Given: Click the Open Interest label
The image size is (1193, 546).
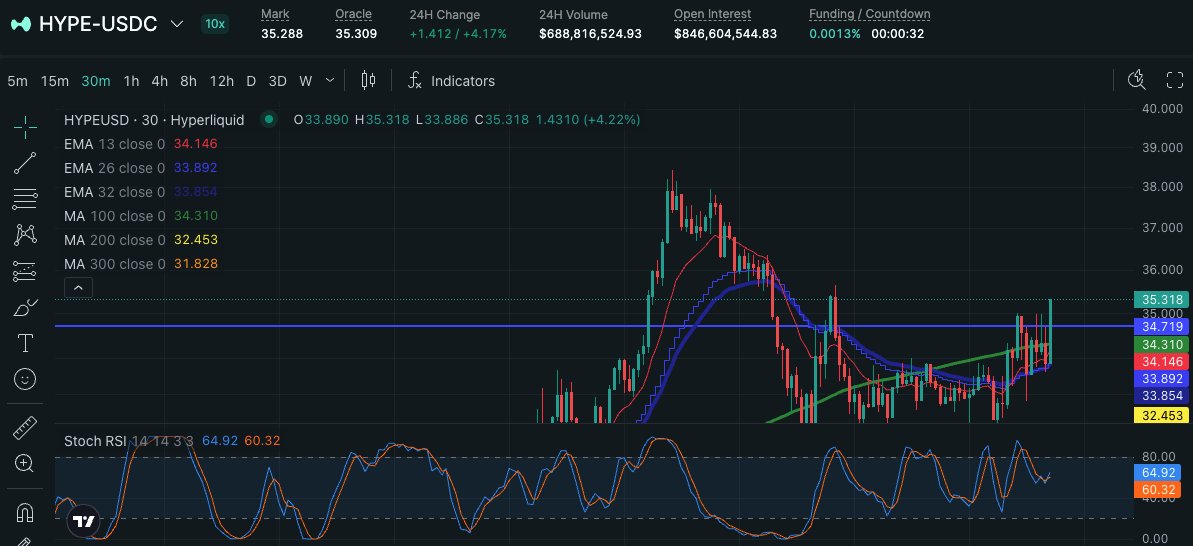Looking at the screenshot, I should (712, 14).
